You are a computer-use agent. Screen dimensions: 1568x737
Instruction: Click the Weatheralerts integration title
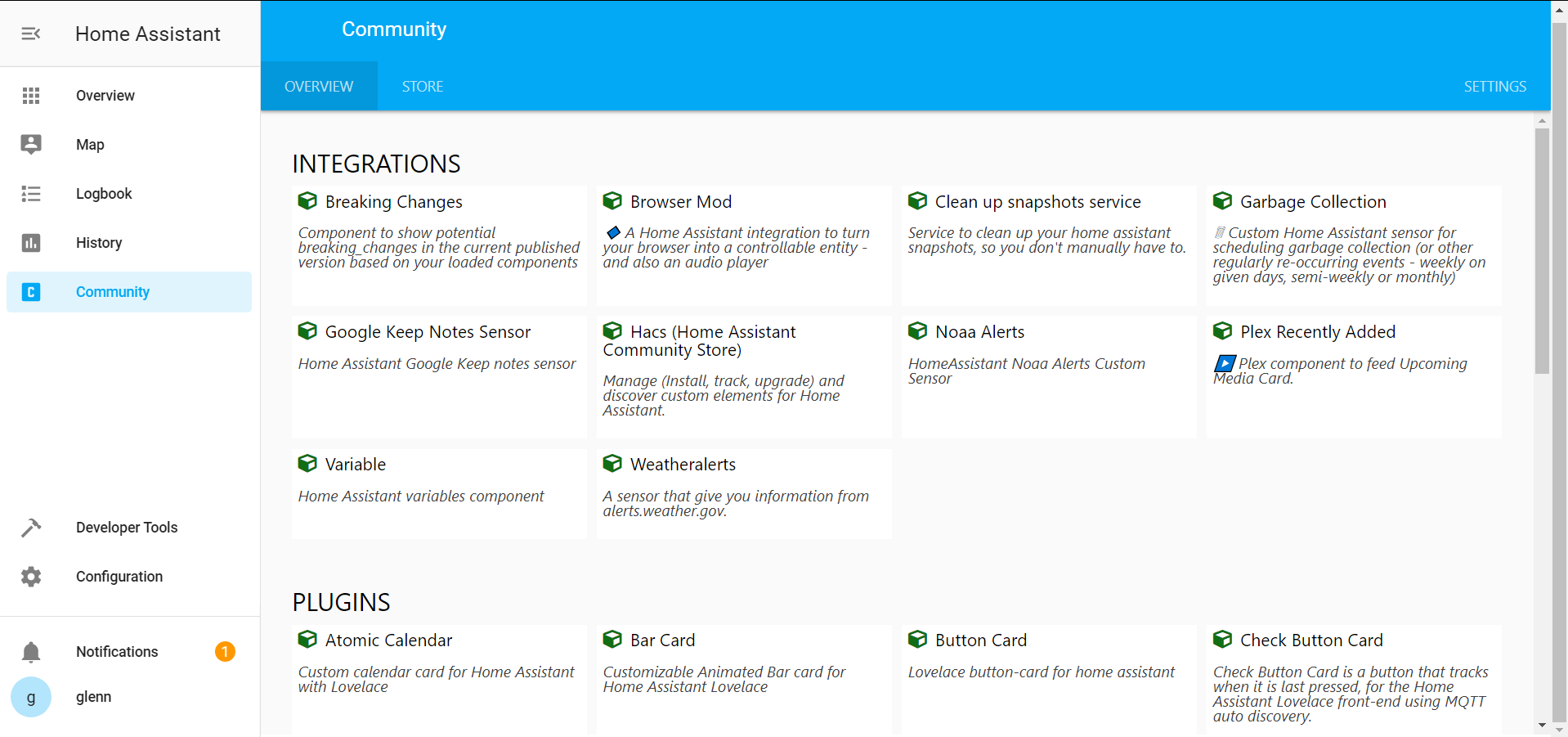pos(683,464)
